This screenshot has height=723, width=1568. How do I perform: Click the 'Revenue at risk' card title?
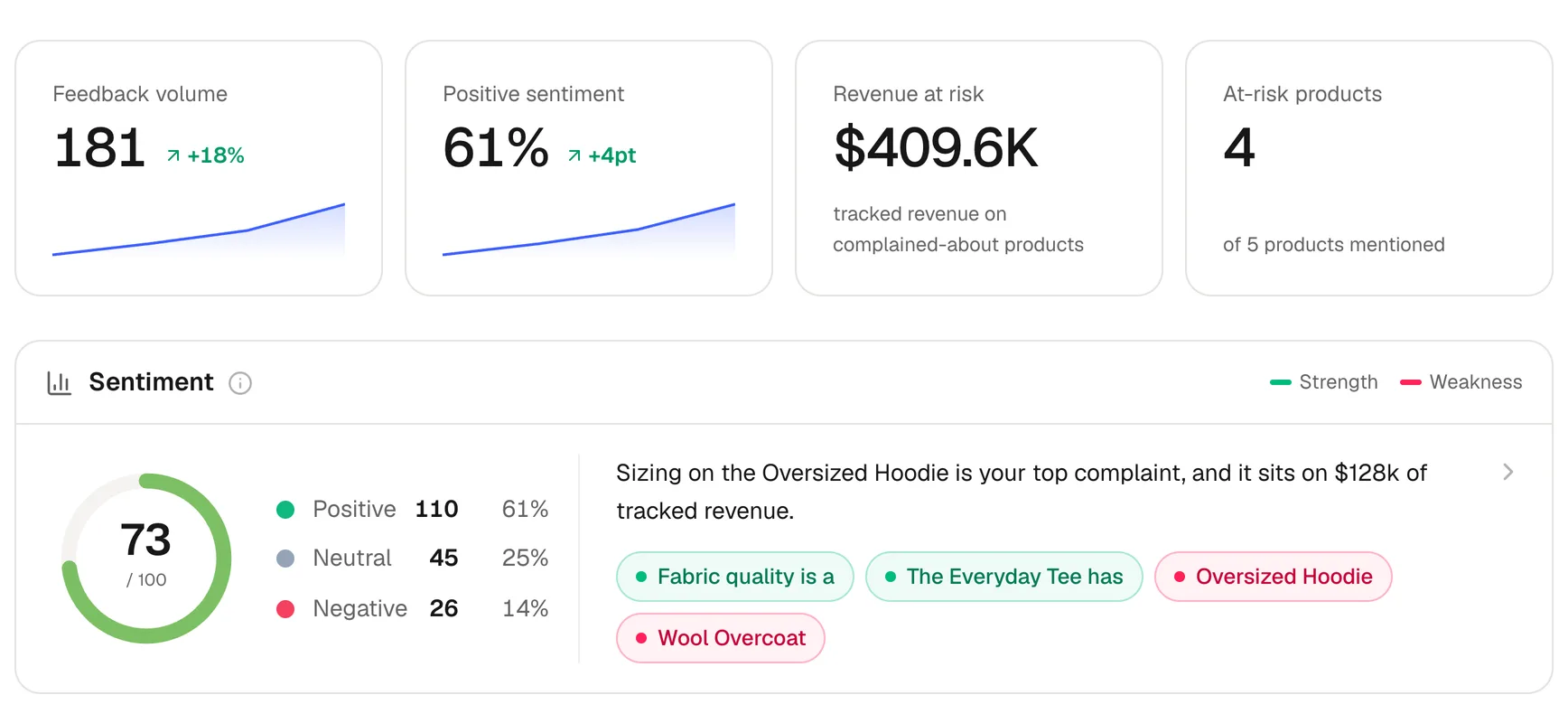(x=909, y=94)
